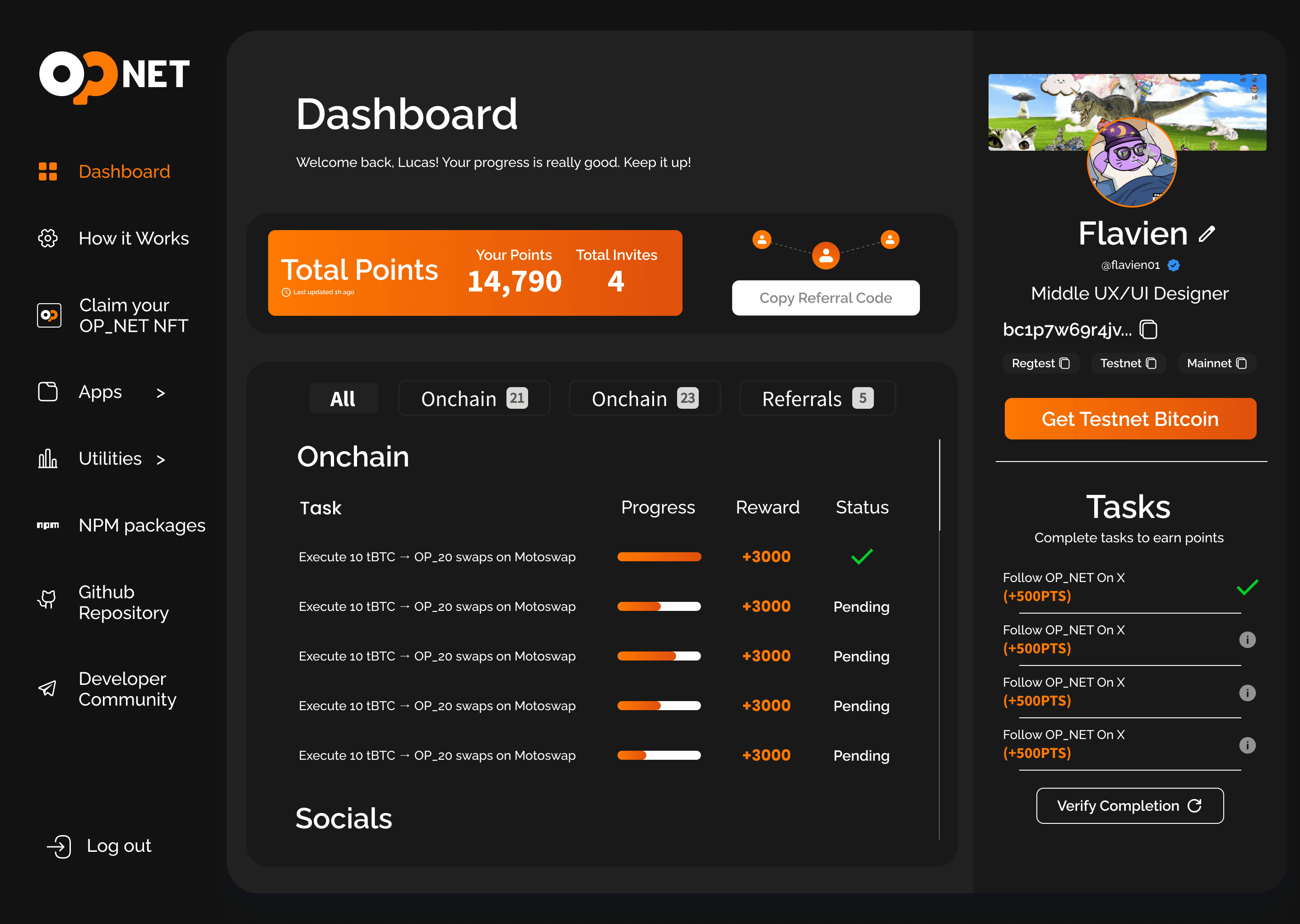Expand the Utilities submenu chevron
This screenshot has width=1300, height=924.
coord(161,460)
